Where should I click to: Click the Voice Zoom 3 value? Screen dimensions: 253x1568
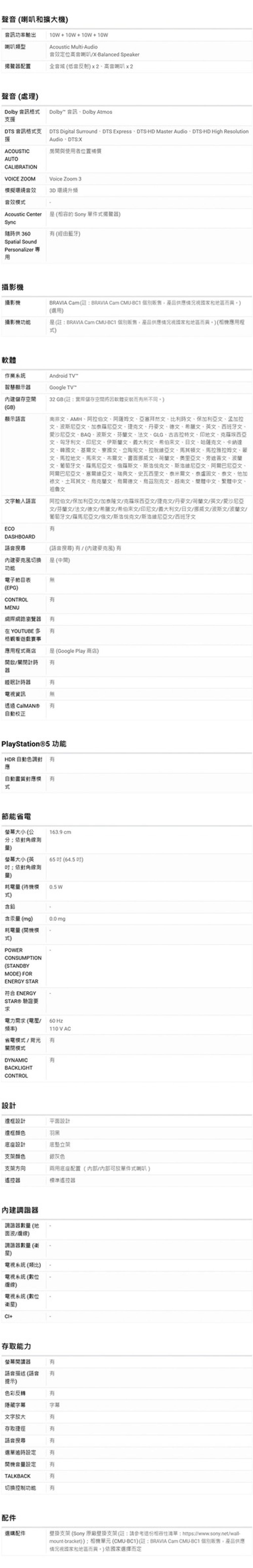[x=65, y=179]
